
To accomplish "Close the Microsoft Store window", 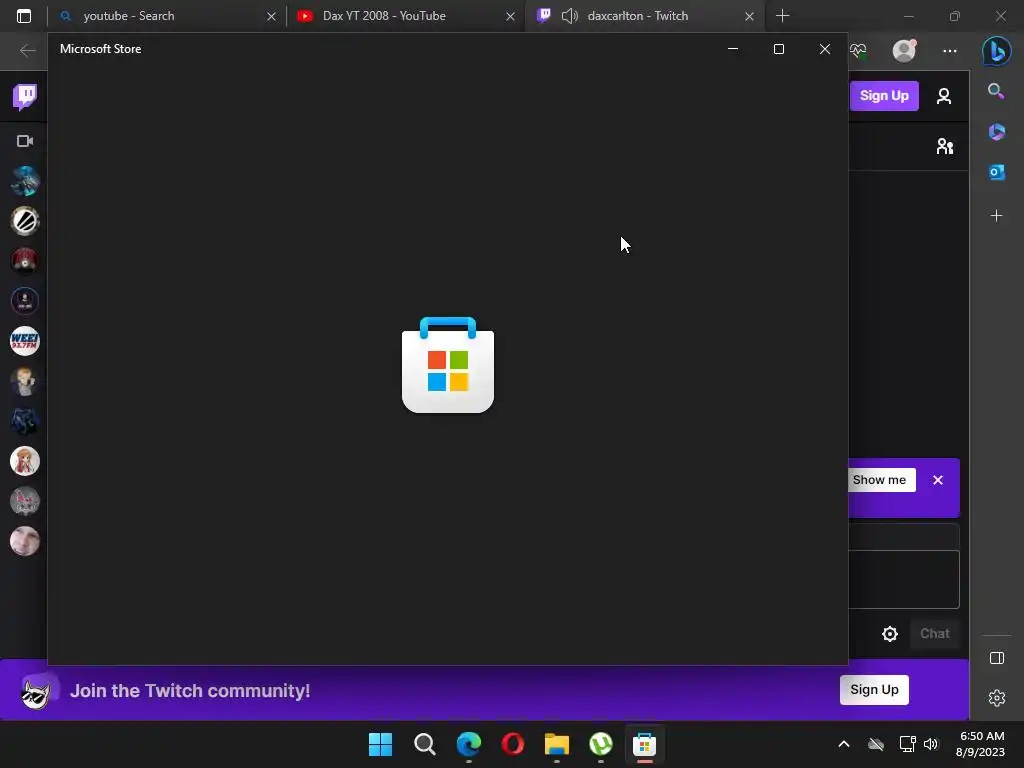I will coord(825,49).
